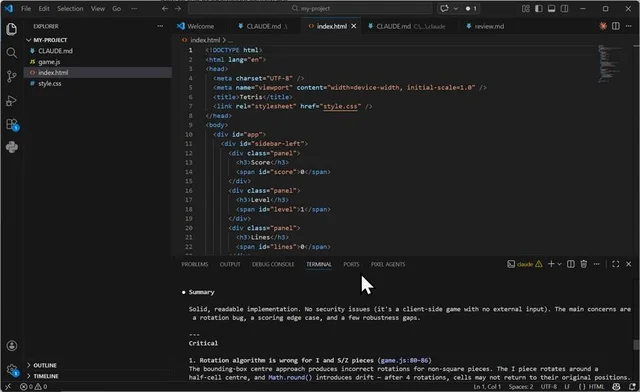Screen dimensions: 640x392
Task: Open the Python view in activity bar
Action: (11, 147)
